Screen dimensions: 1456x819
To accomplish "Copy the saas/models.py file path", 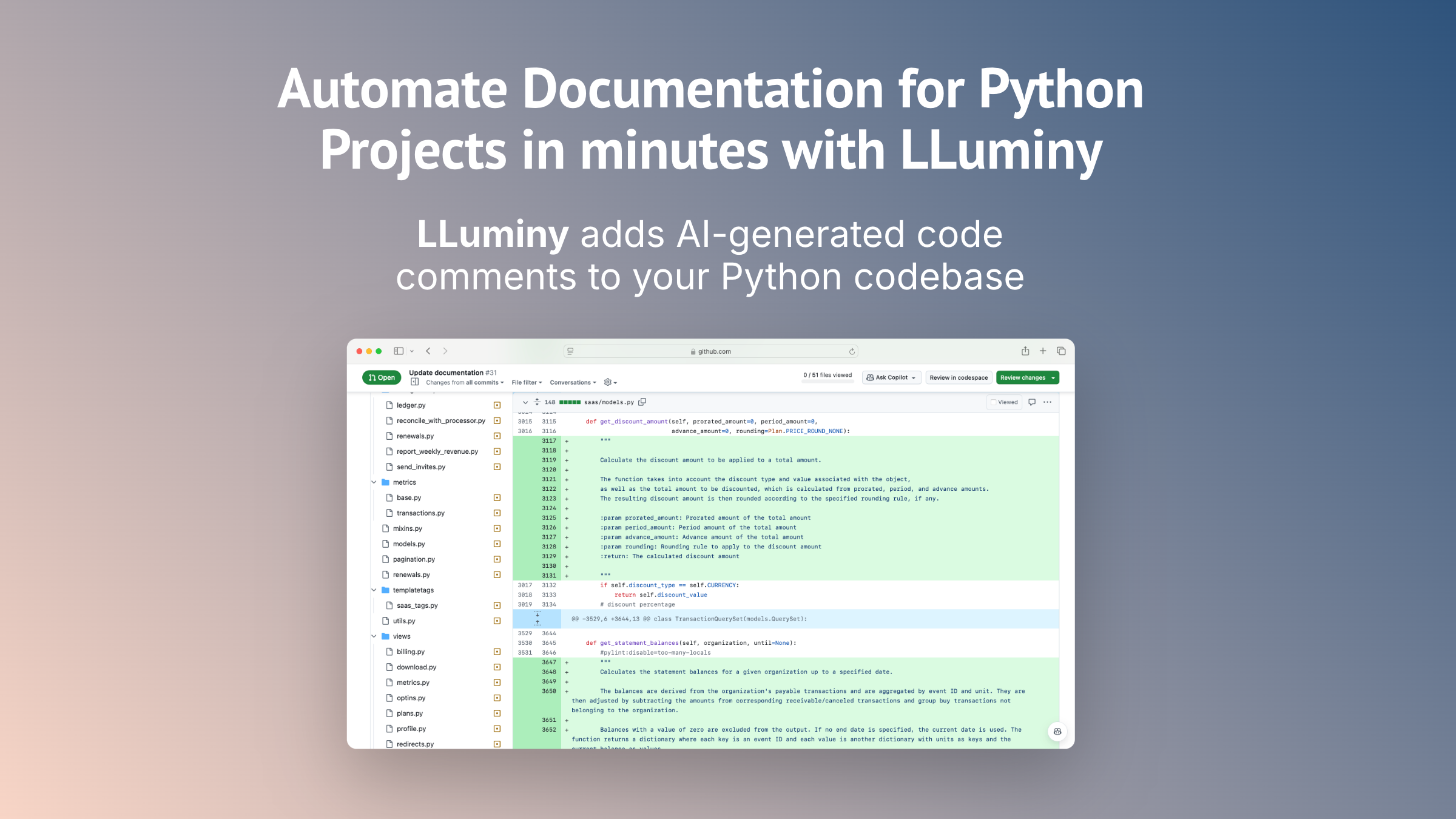I will pyautogui.click(x=642, y=402).
